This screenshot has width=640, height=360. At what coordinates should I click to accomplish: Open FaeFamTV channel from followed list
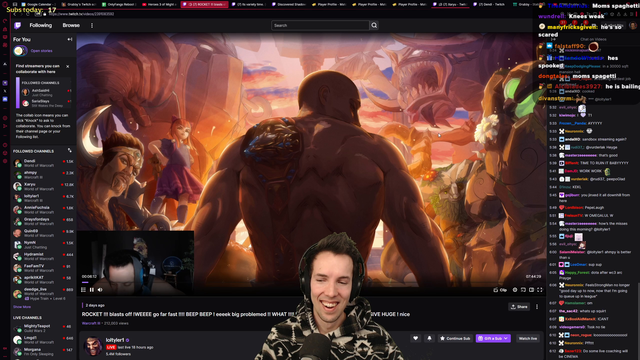(43, 268)
